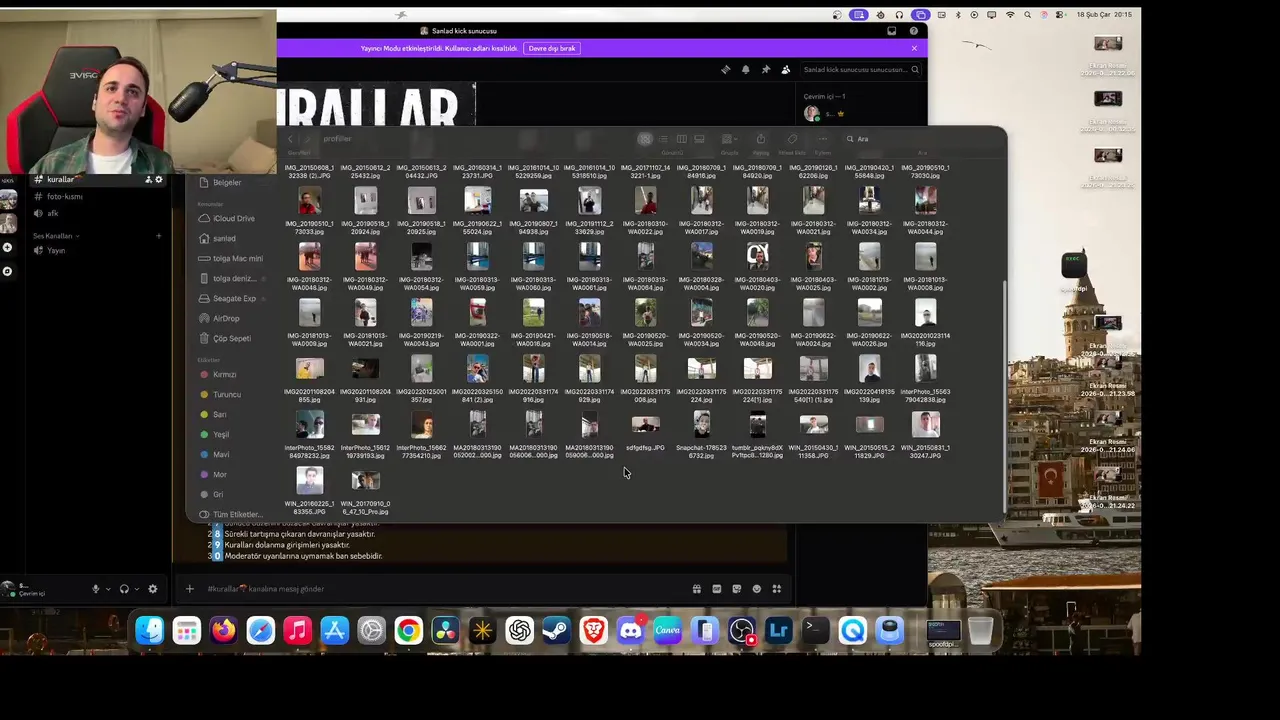Toggle Discord microphone mute
The height and width of the screenshot is (720, 1280).
(96, 589)
